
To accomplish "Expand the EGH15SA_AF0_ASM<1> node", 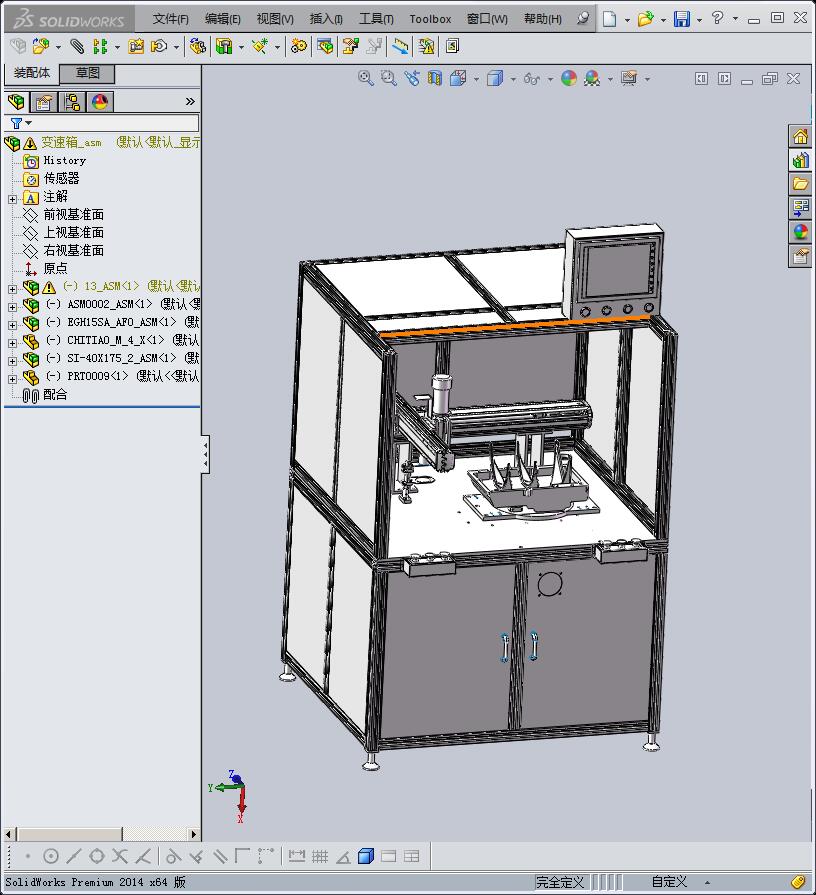I will click(x=12, y=325).
